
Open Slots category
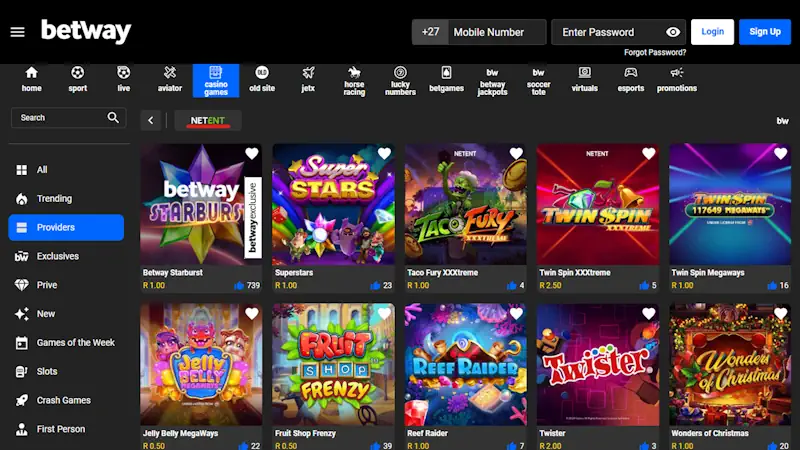tap(66, 371)
